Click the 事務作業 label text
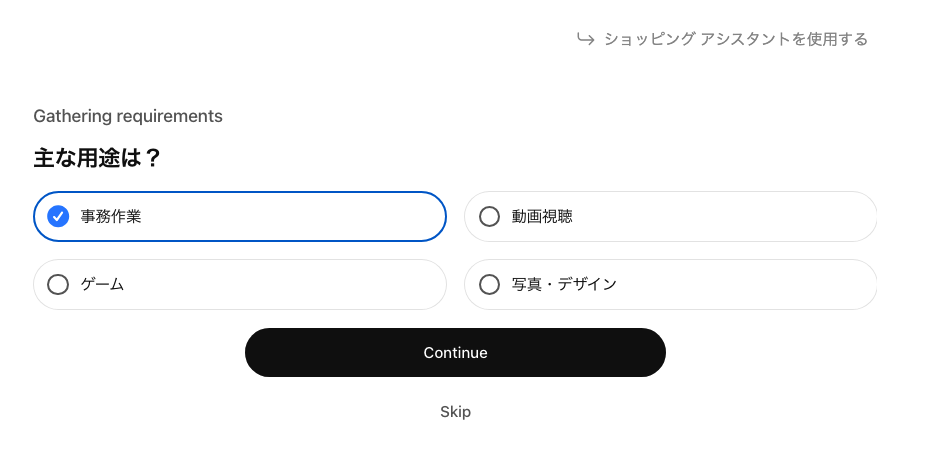The height and width of the screenshot is (455, 952). point(111,216)
